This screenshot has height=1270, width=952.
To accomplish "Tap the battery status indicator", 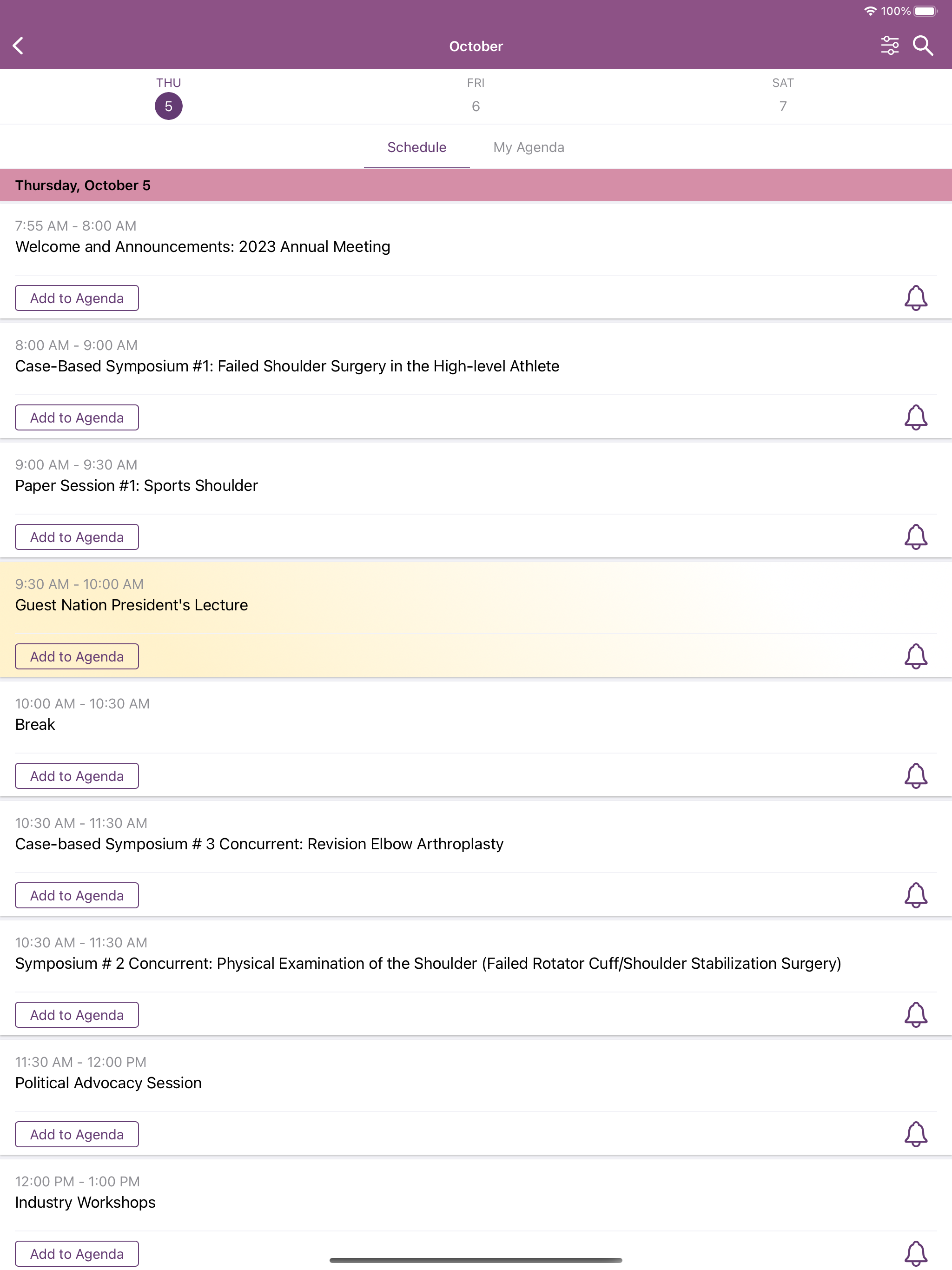I will click(x=926, y=11).
